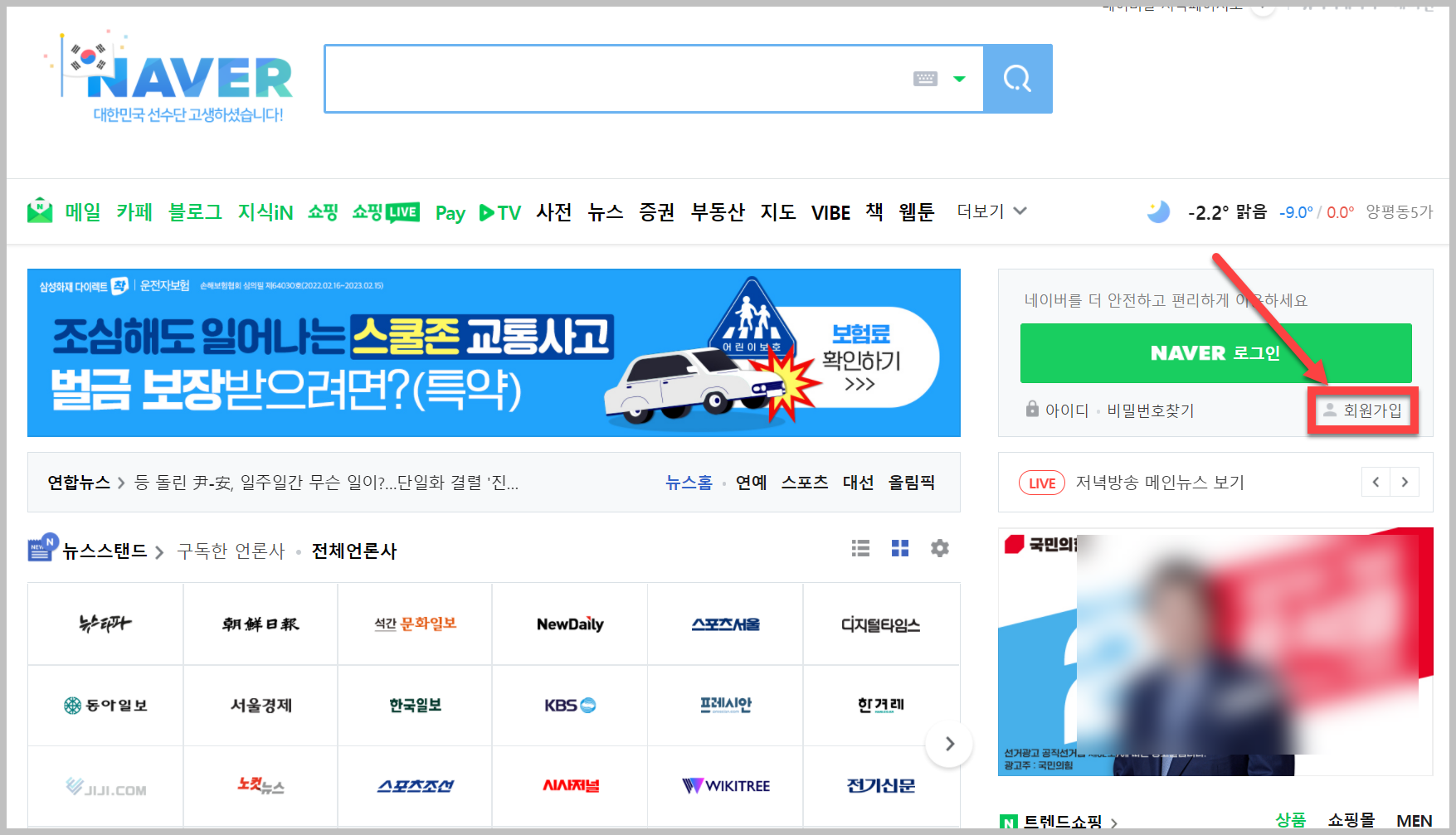Open the on-screen keyboard icon in search box
The image size is (1456, 835).
click(x=925, y=79)
